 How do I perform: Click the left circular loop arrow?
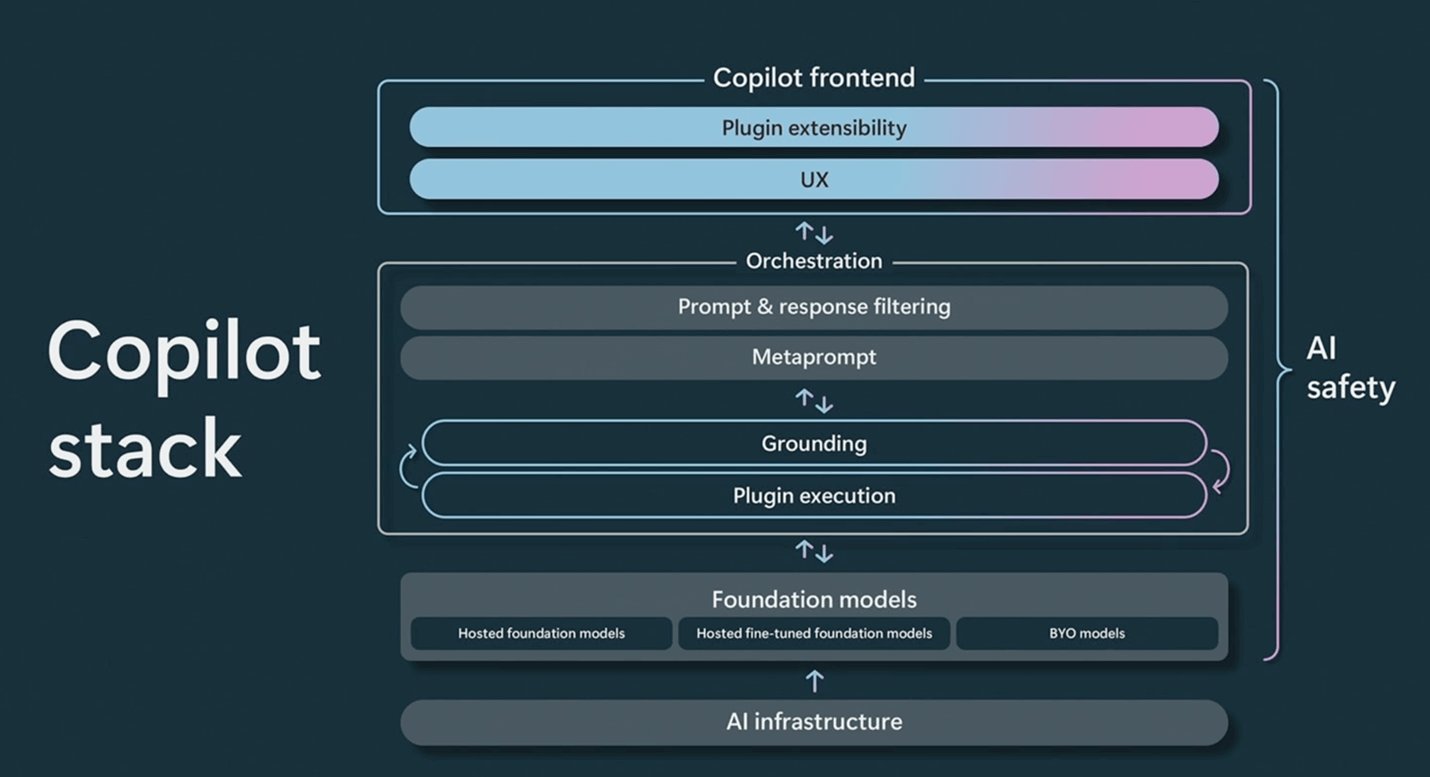click(x=408, y=468)
